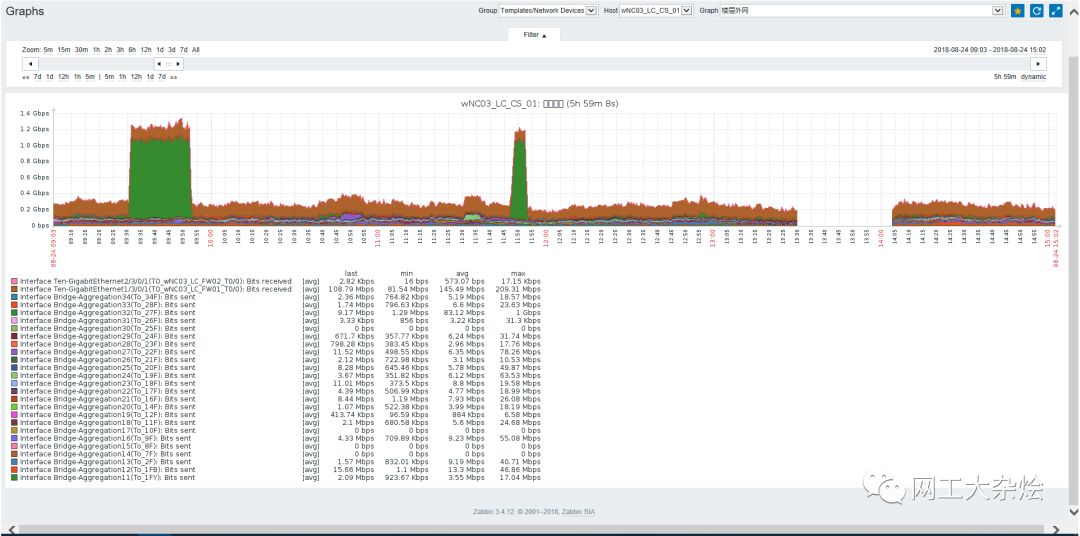Viewport: 1080px width, 536px height.
Task: Select legend row Bridge-Aggregation25(To_20F)
Action: pyautogui.click(x=276, y=368)
